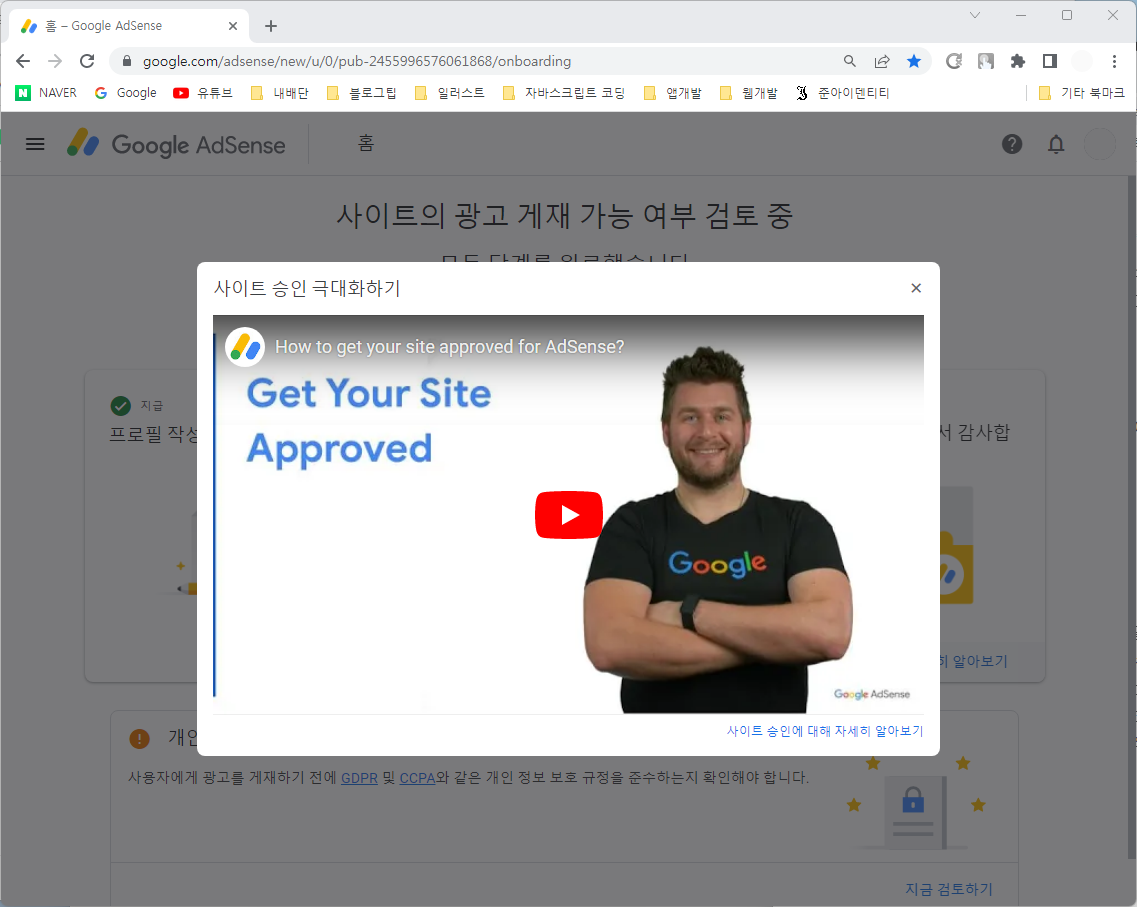The height and width of the screenshot is (907, 1137).
Task: Click 지금 검토하기 link
Action: (948, 889)
